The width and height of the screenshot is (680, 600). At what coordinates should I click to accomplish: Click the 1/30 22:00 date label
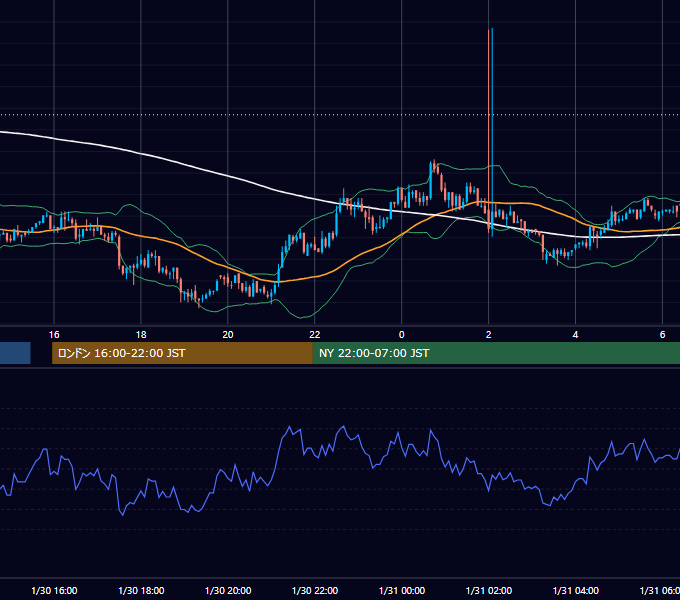(315, 590)
